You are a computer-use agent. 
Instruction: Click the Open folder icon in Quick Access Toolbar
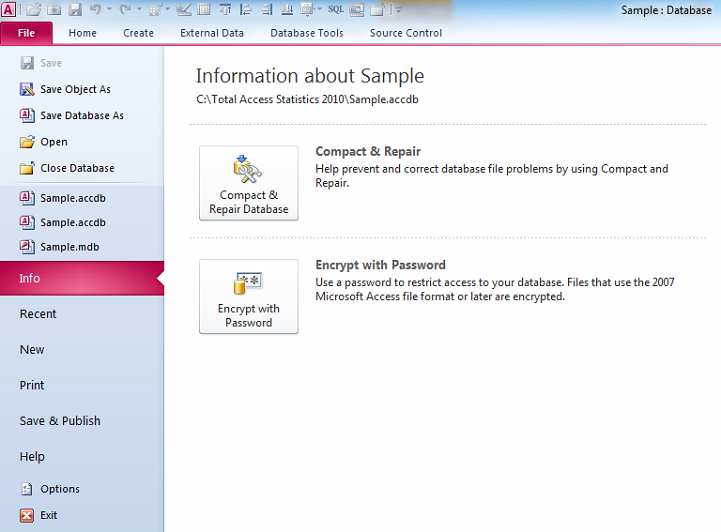pyautogui.click(x=33, y=9)
